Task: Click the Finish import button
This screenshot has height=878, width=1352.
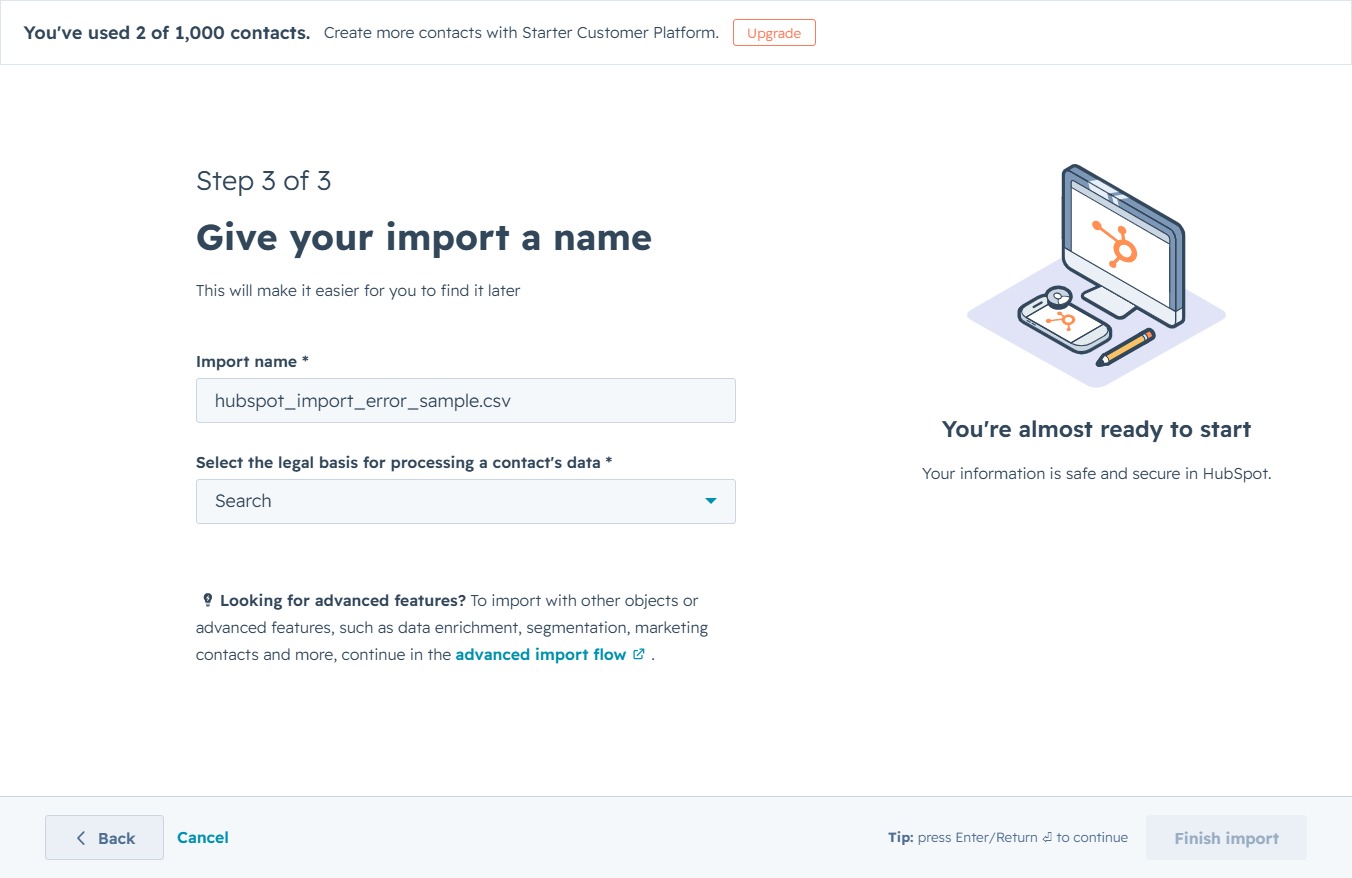Action: click(1226, 838)
